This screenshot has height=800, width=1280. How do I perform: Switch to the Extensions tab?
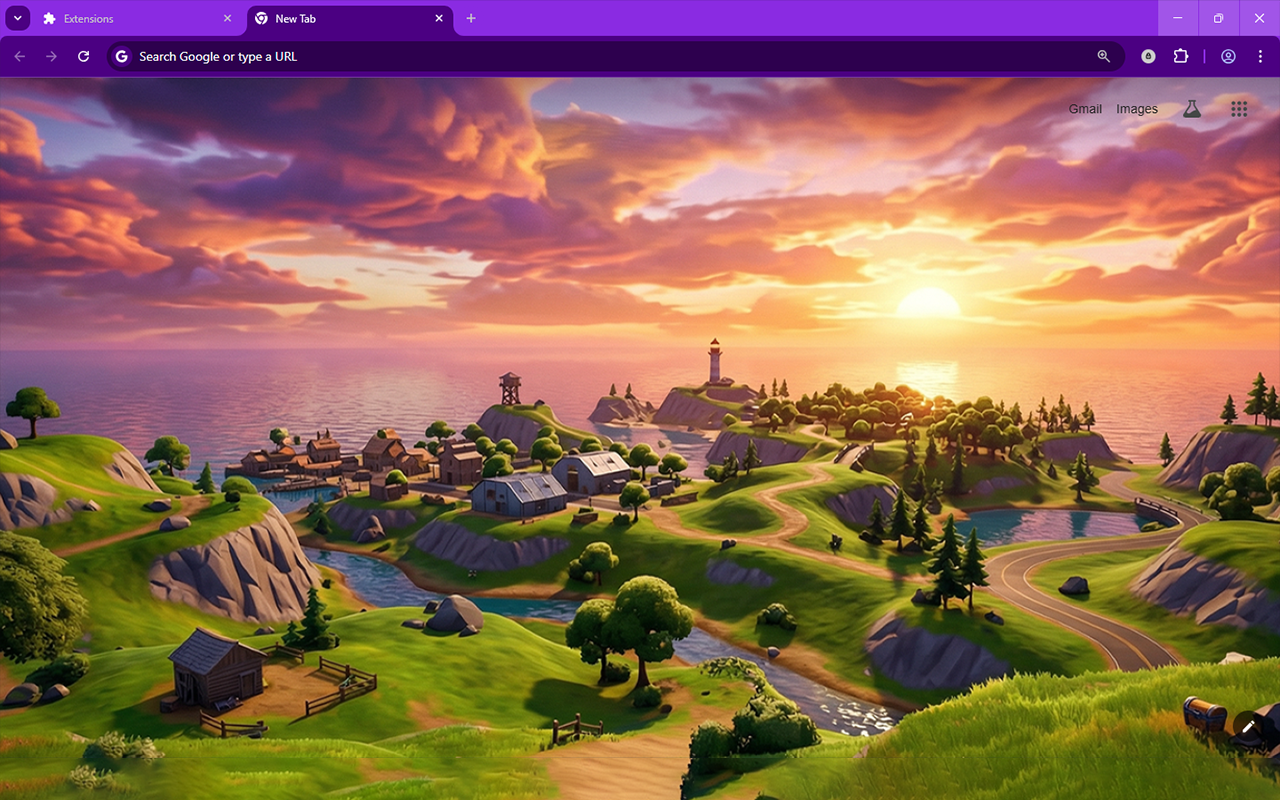120,18
